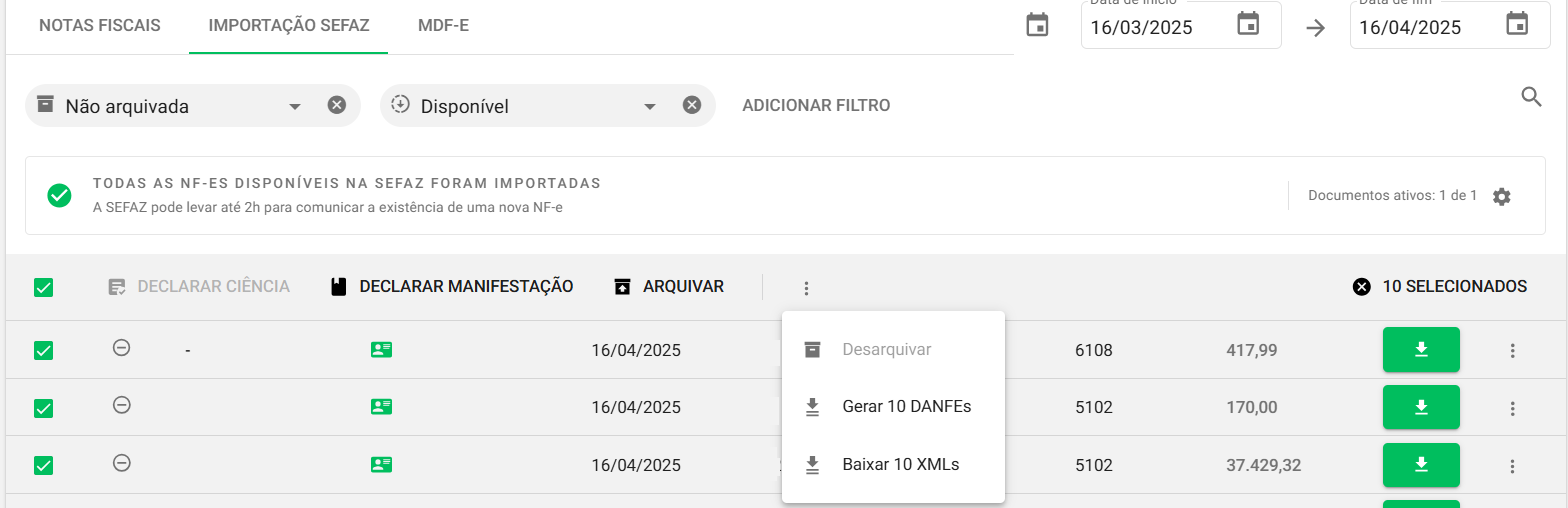Toggle the bulk actions three-dot menu

806,288
